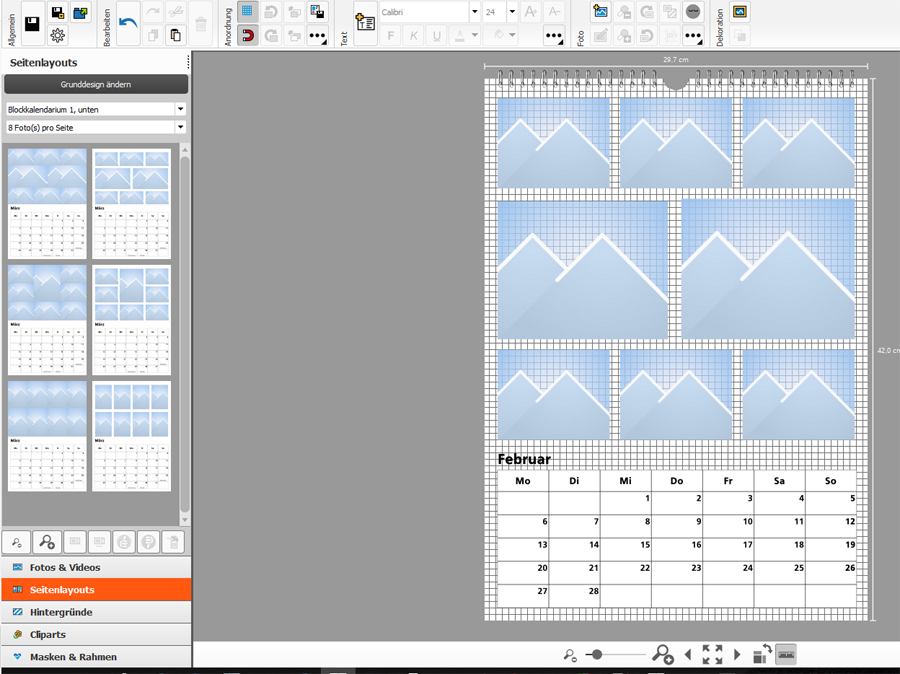Zoom out of the calendar page
900x674 pixels.
(x=569, y=654)
